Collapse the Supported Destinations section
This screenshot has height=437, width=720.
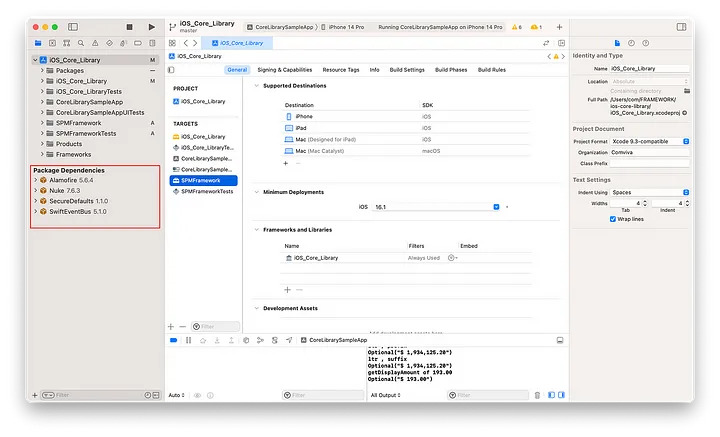(257, 86)
